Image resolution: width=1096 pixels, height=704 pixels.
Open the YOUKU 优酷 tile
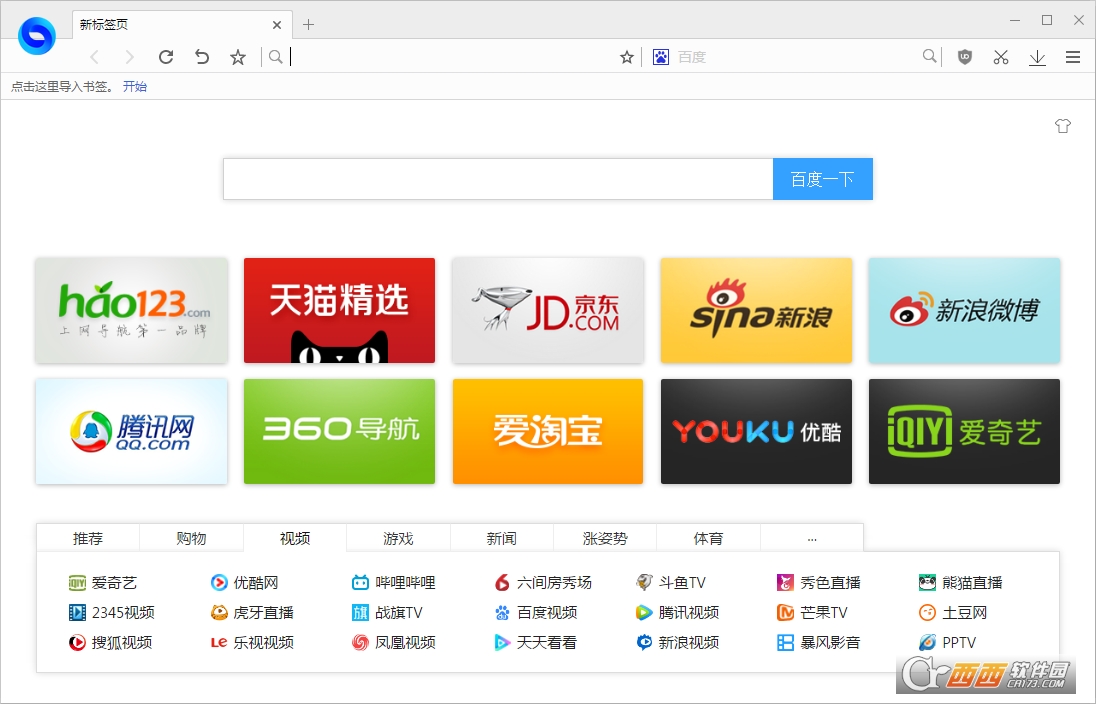click(x=756, y=431)
